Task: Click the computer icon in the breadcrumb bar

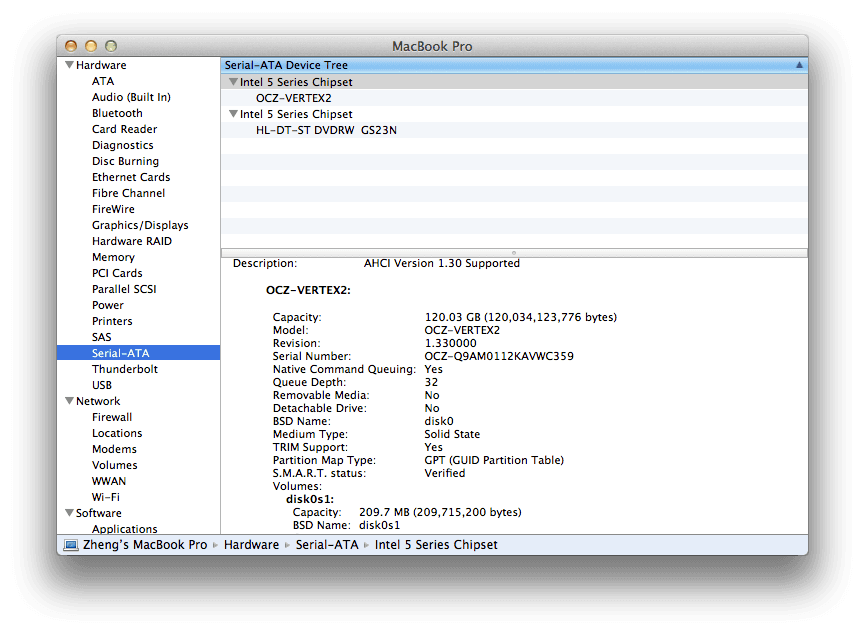Action: [x=70, y=545]
